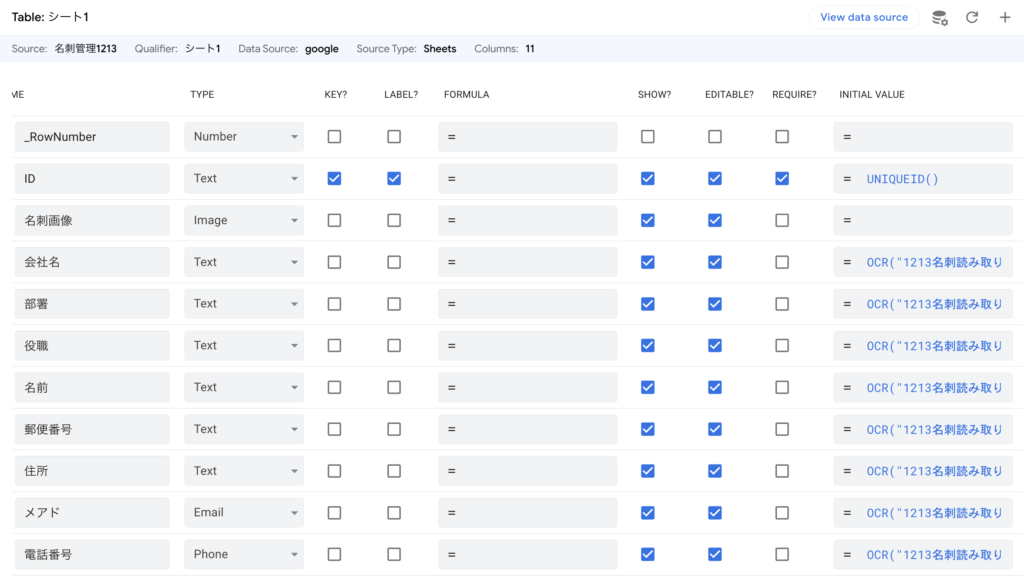Uncheck the KEY checkbox for ID row
This screenshot has height=576, width=1024.
pyautogui.click(x=334, y=179)
